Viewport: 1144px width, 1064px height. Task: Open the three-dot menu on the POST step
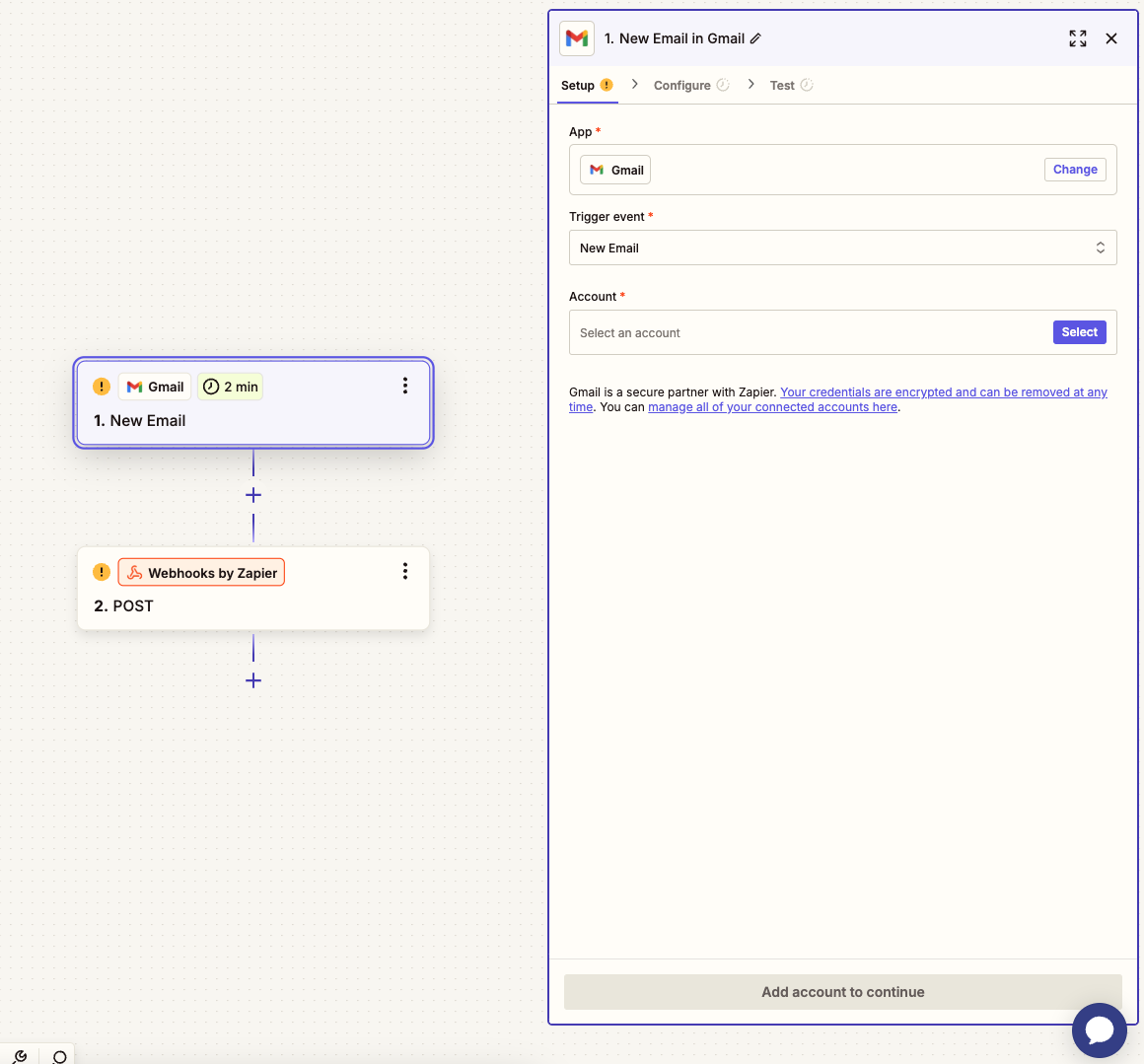click(x=405, y=571)
